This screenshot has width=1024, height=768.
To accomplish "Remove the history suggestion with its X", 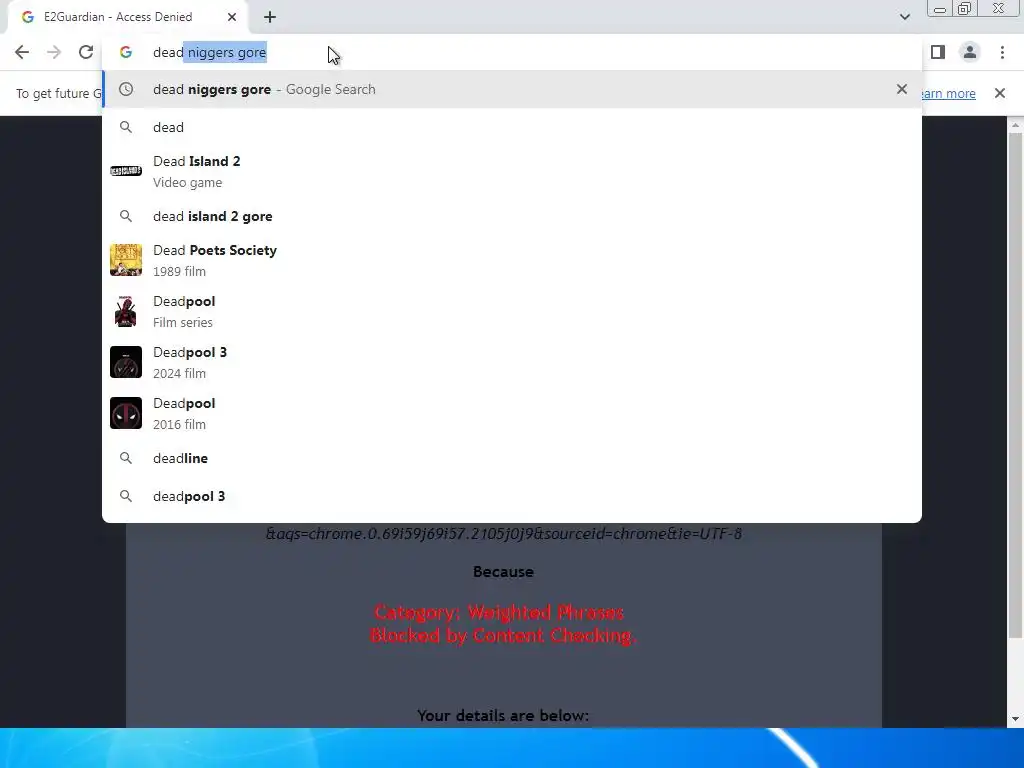I will click(902, 89).
